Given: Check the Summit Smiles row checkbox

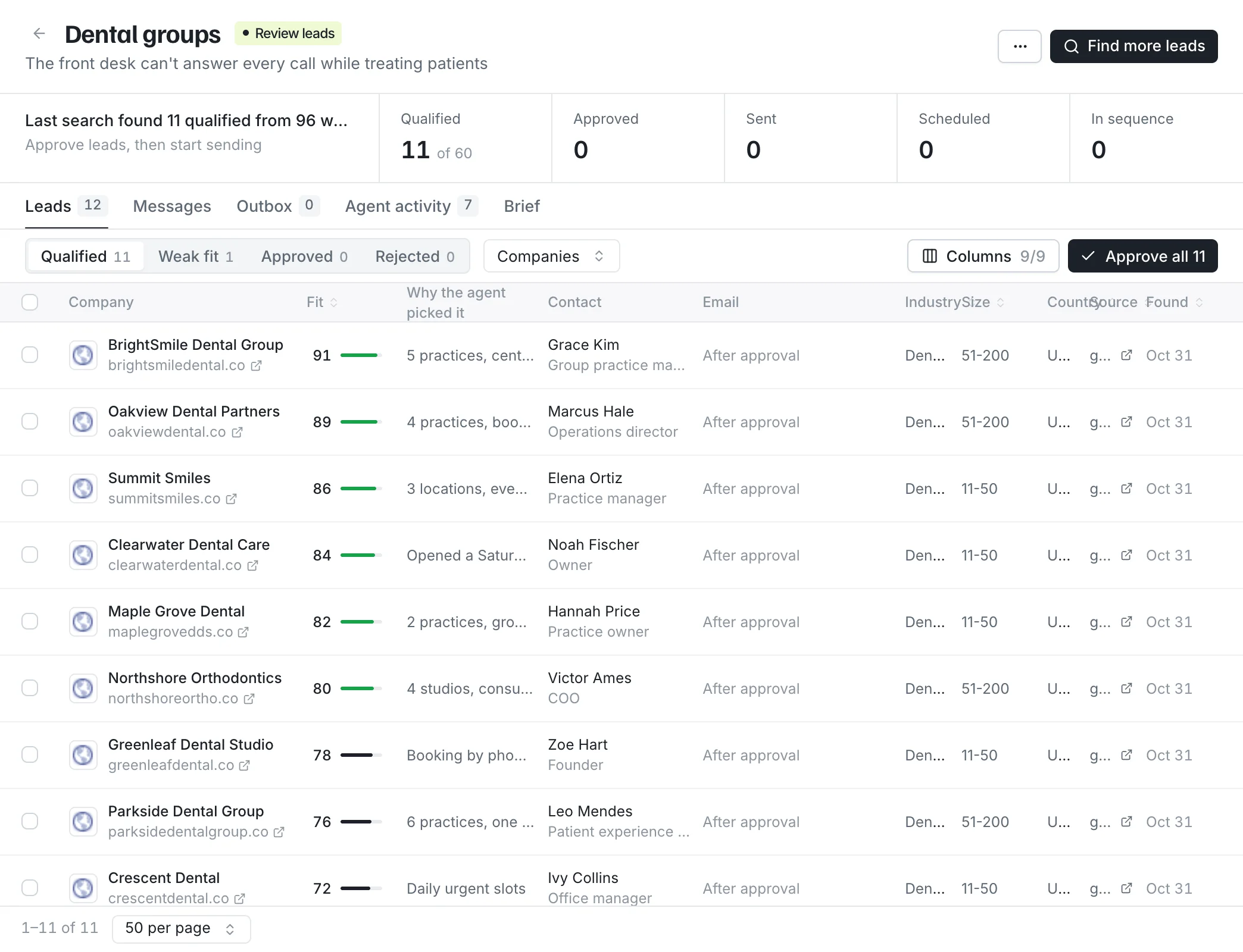Looking at the screenshot, I should 30,488.
